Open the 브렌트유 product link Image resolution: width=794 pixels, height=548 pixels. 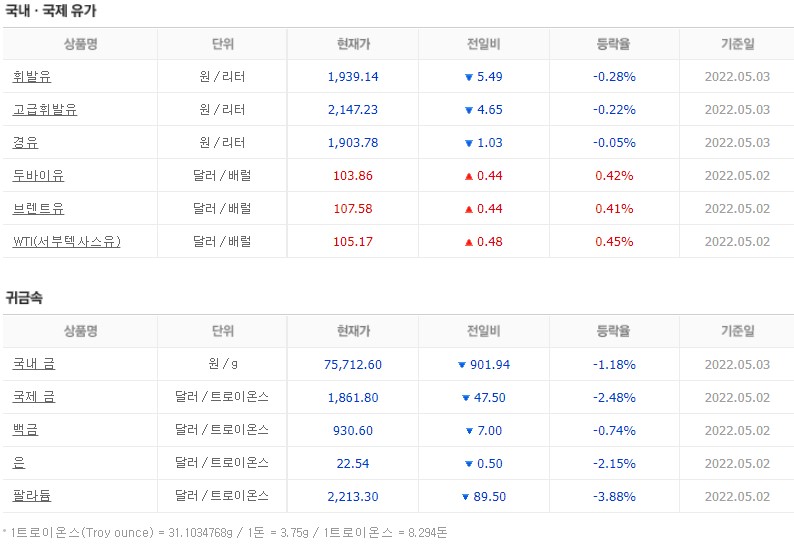(38, 208)
